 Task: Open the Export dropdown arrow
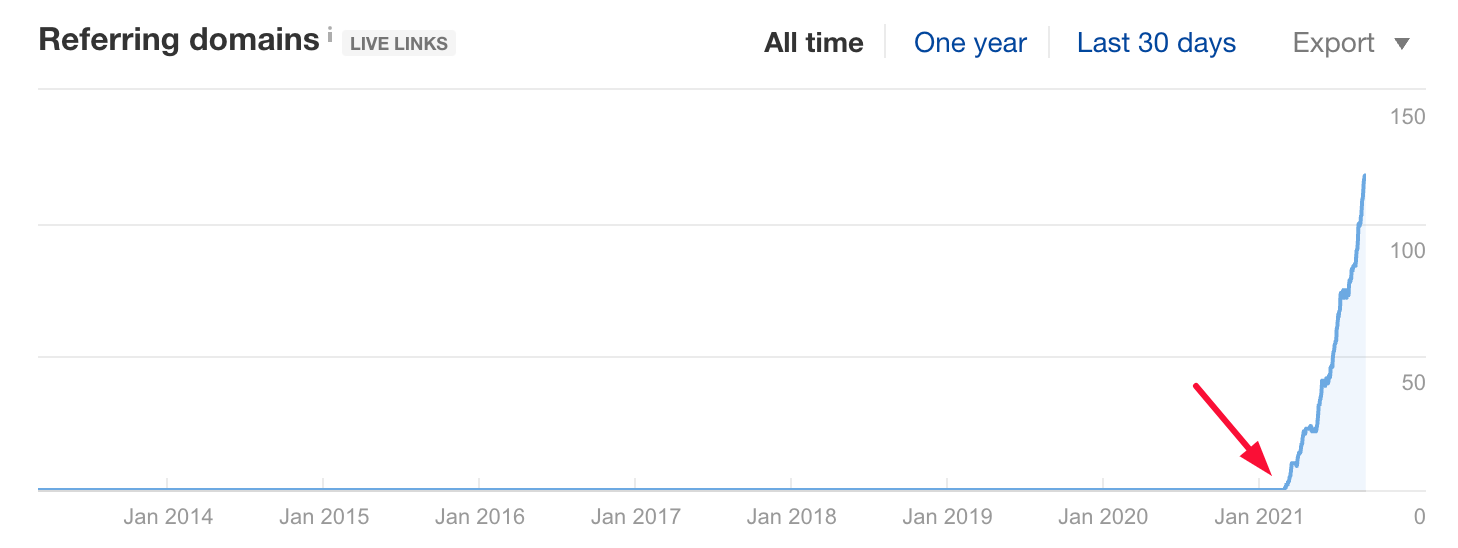(1402, 44)
